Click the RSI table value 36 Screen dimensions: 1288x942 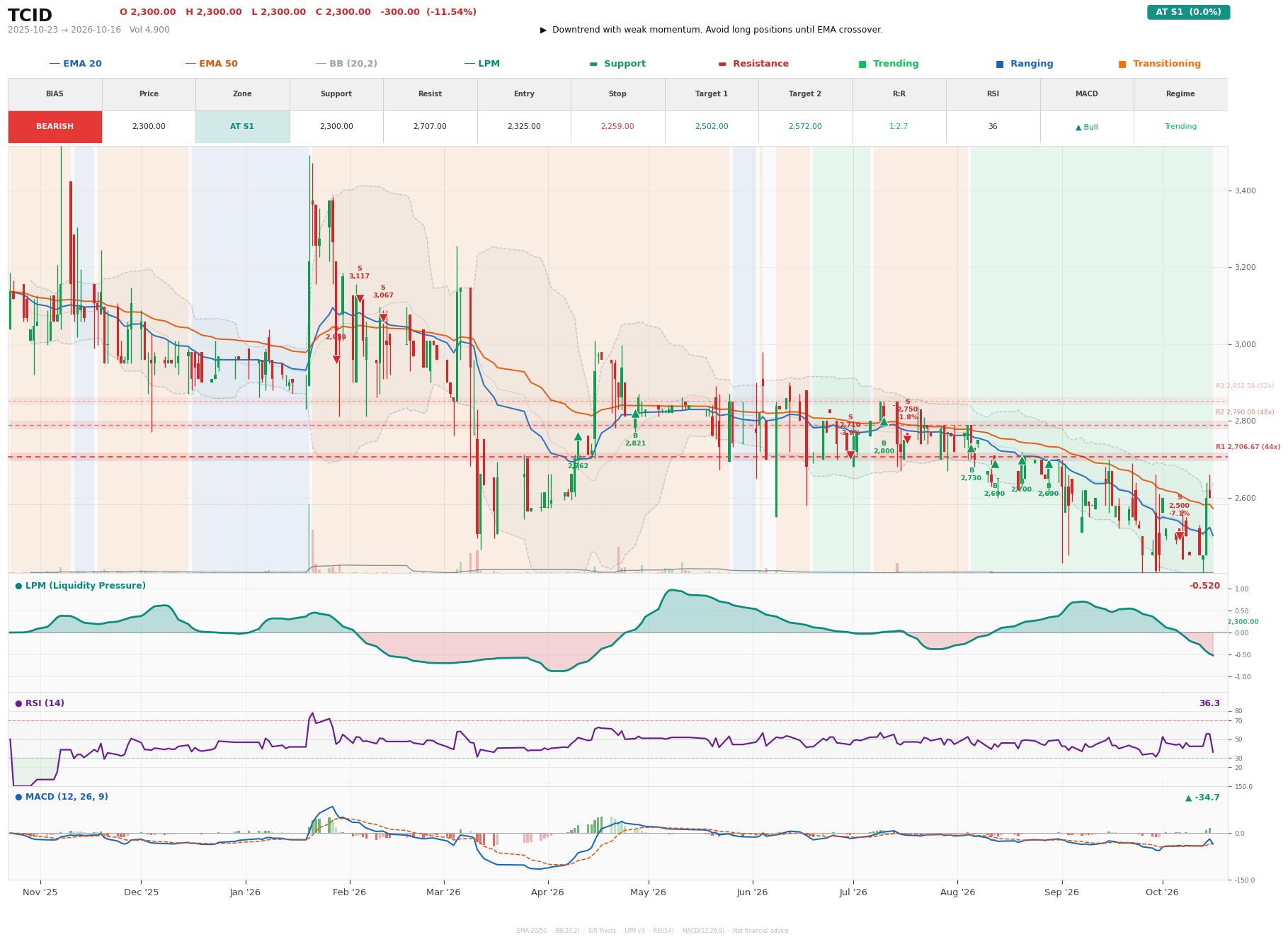(993, 127)
